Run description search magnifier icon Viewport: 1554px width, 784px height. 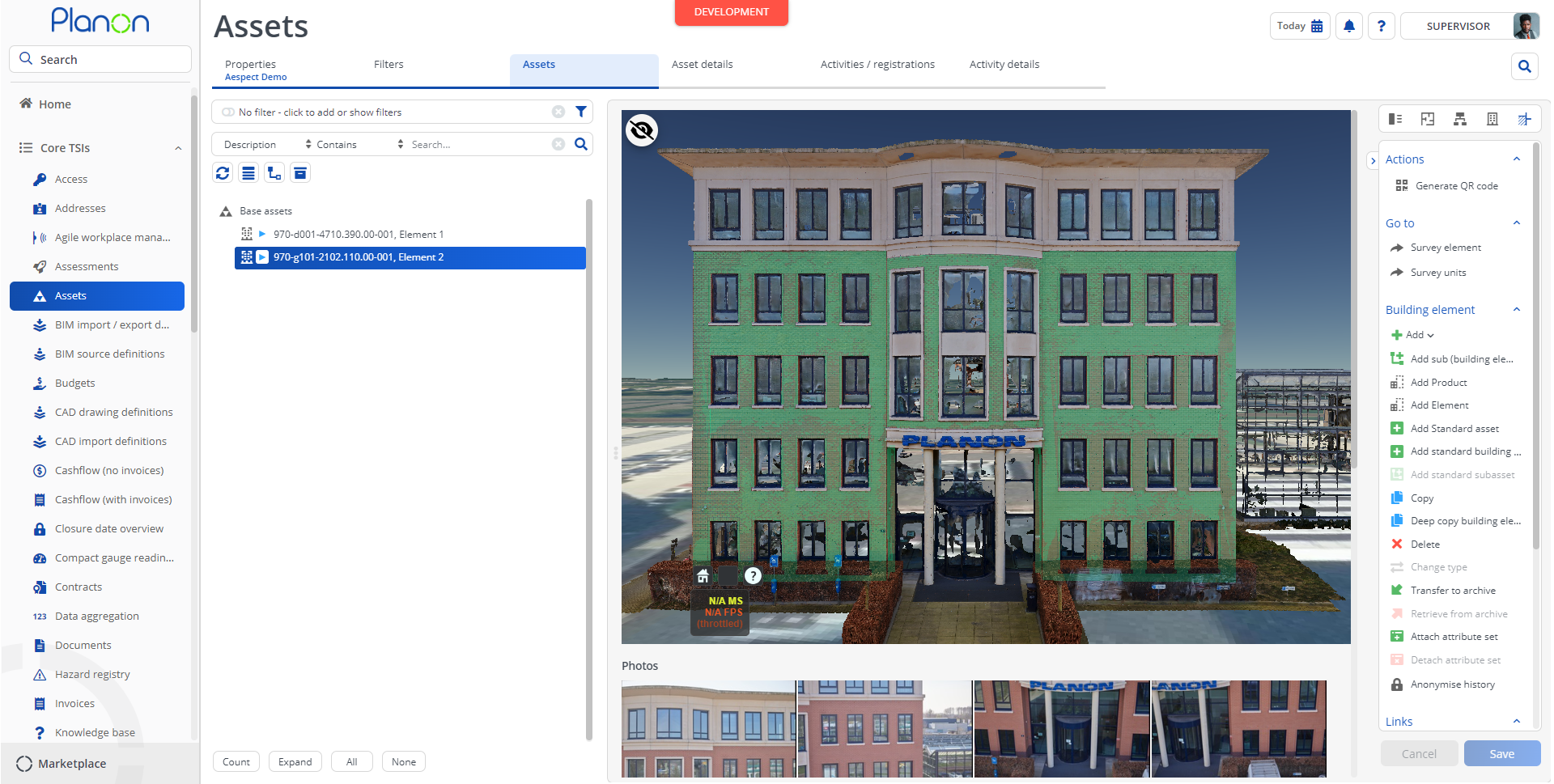coord(581,144)
